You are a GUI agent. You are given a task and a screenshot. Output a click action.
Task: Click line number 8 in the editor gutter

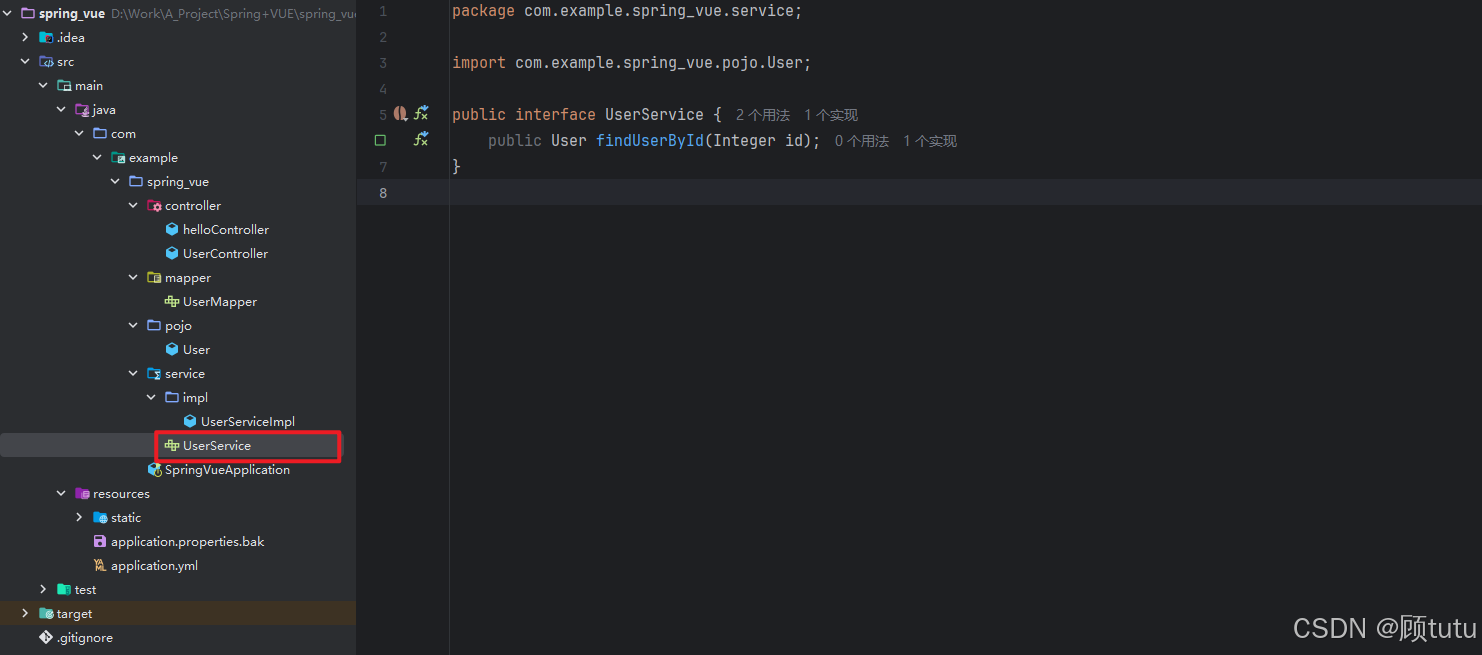point(383,192)
